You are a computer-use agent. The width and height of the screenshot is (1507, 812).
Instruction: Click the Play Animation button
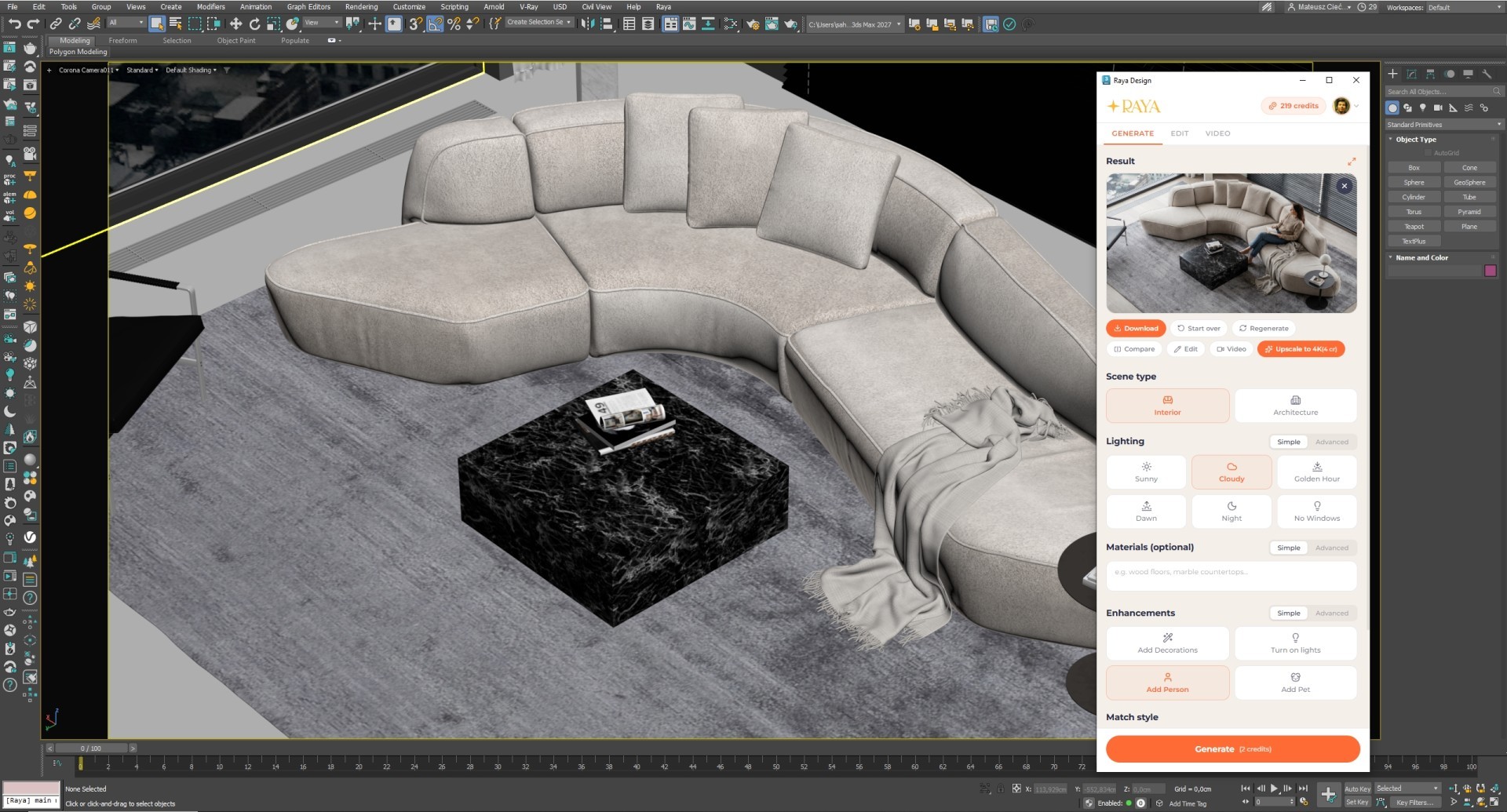pyautogui.click(x=1274, y=788)
